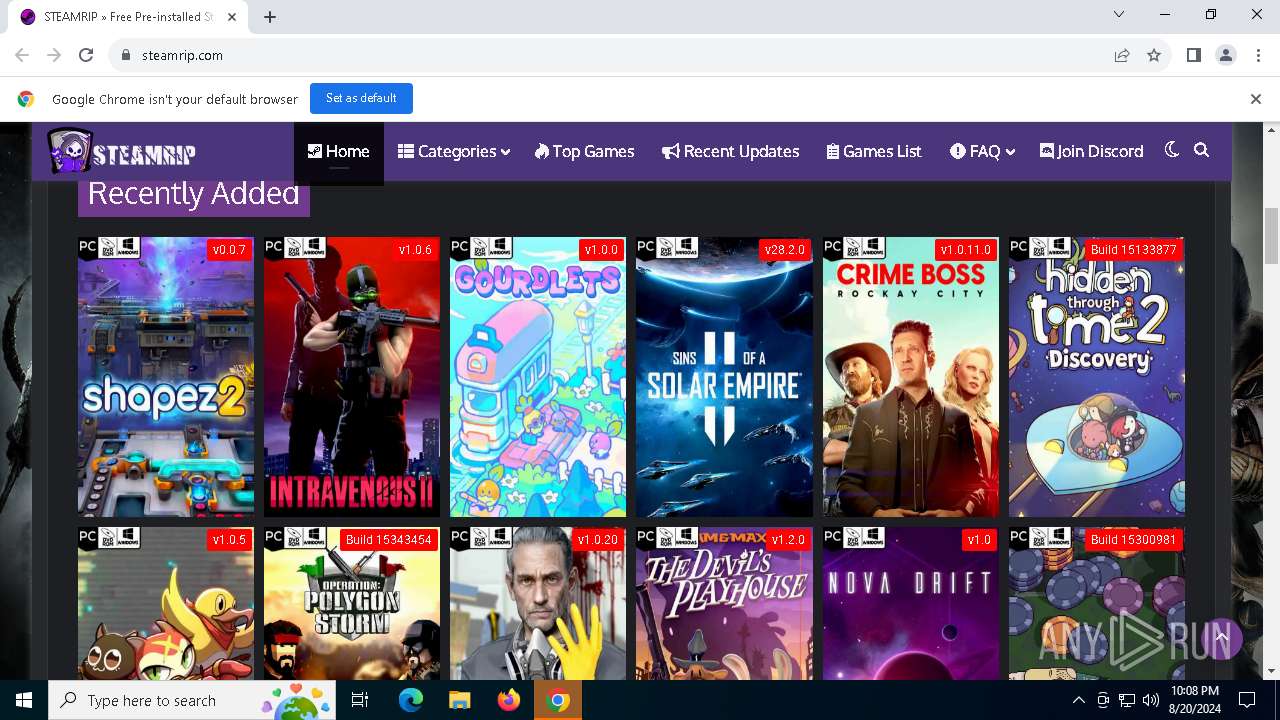Open the volume speaker icon
The width and height of the screenshot is (1280, 720).
(1151, 700)
